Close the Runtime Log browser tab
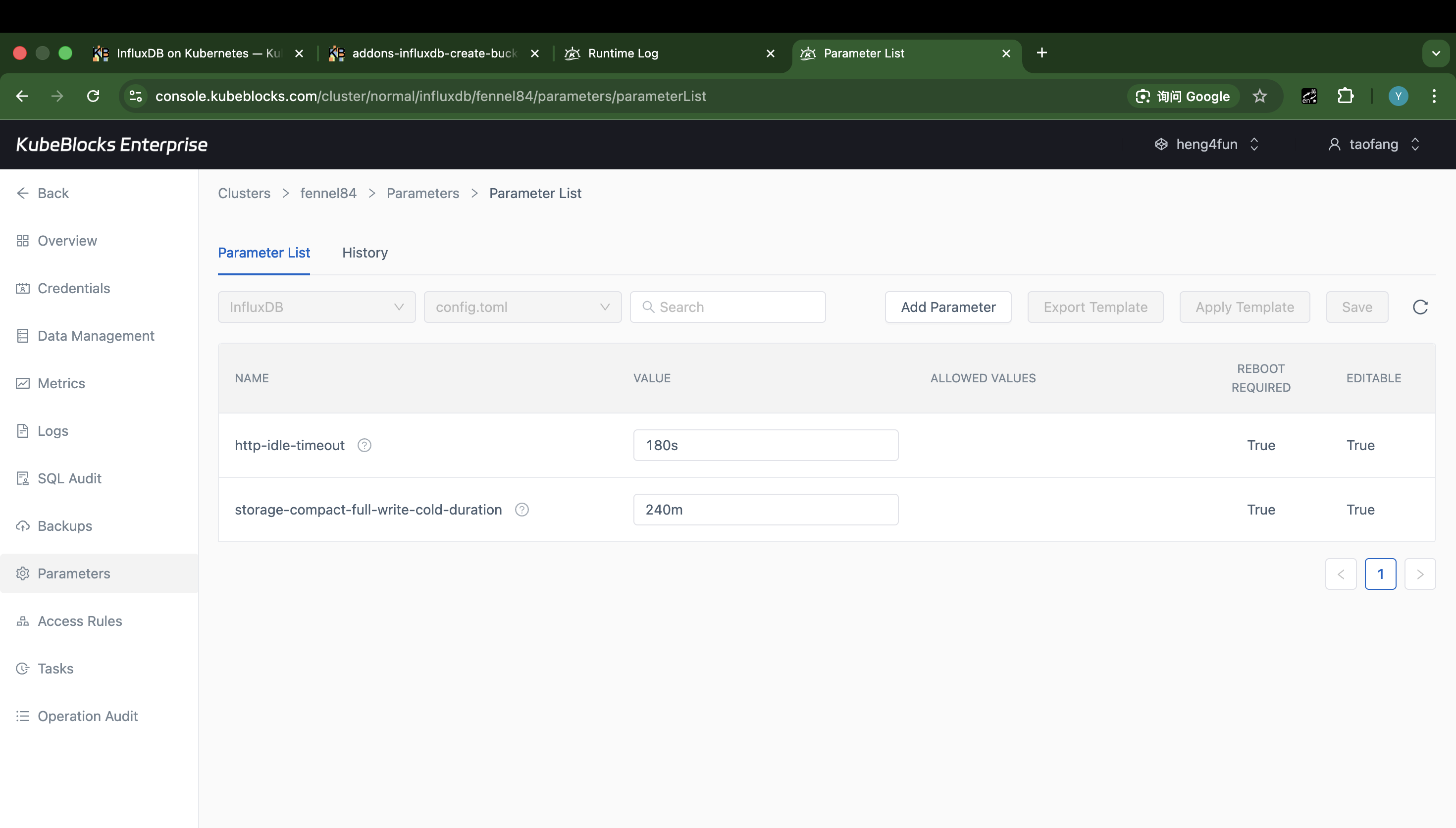Screen dimensions: 1456x828 pos(771,53)
